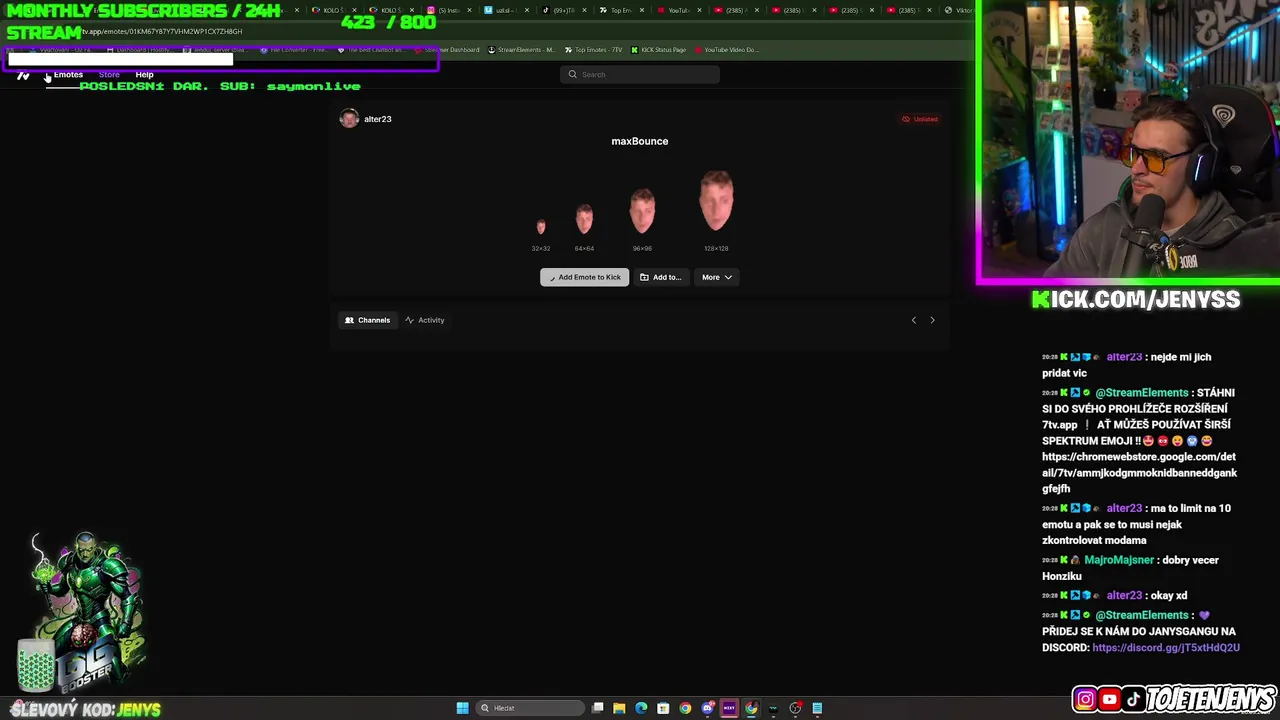The image size is (1280, 720).
Task: Switch to the Instagram browser tab
Action: coord(449,10)
